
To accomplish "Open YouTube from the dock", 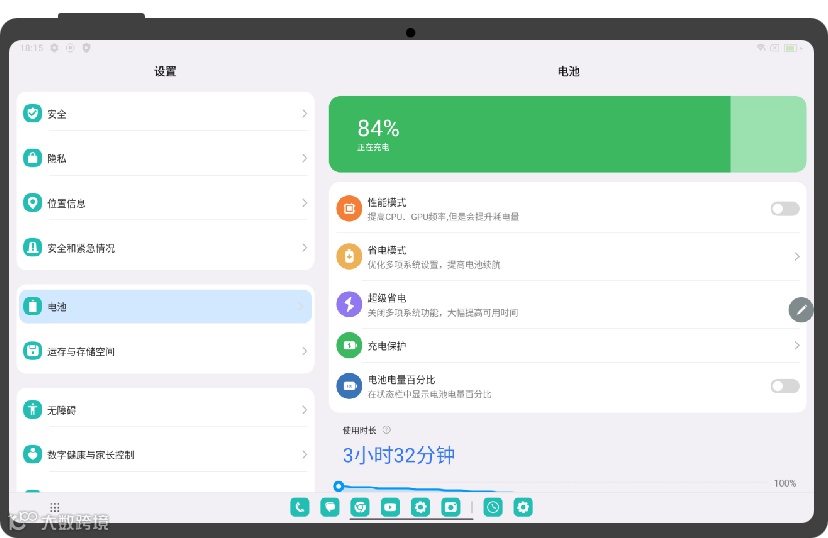I will click(390, 507).
